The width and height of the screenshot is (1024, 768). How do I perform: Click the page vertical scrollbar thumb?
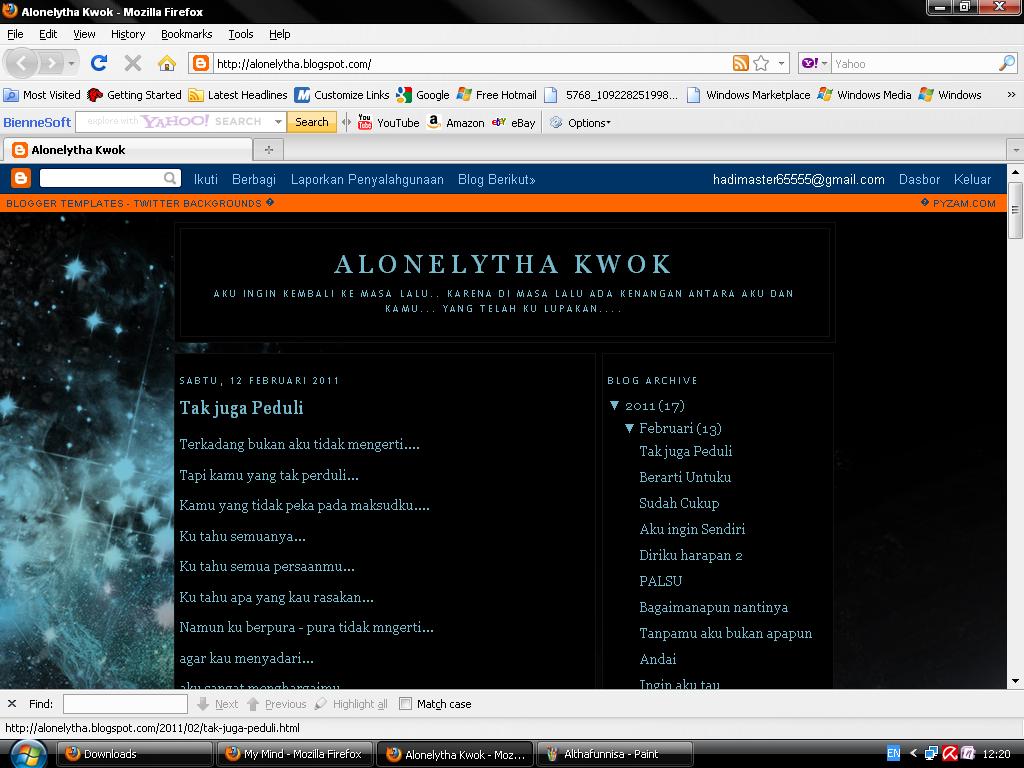1015,210
